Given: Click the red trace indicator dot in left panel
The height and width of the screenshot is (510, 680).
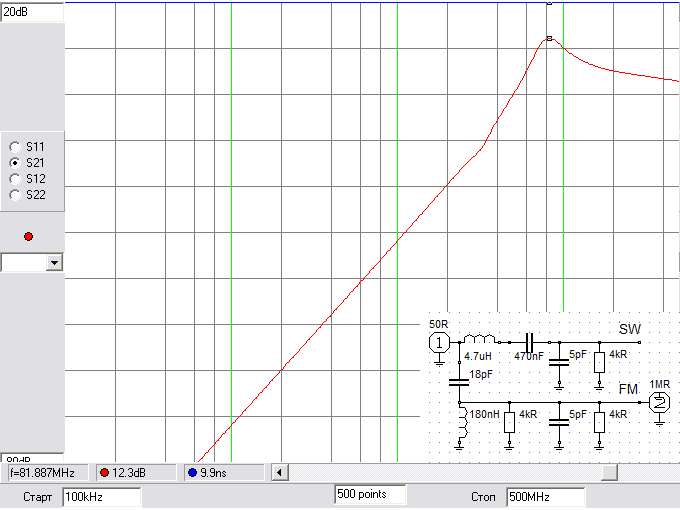Looking at the screenshot, I should [28, 236].
